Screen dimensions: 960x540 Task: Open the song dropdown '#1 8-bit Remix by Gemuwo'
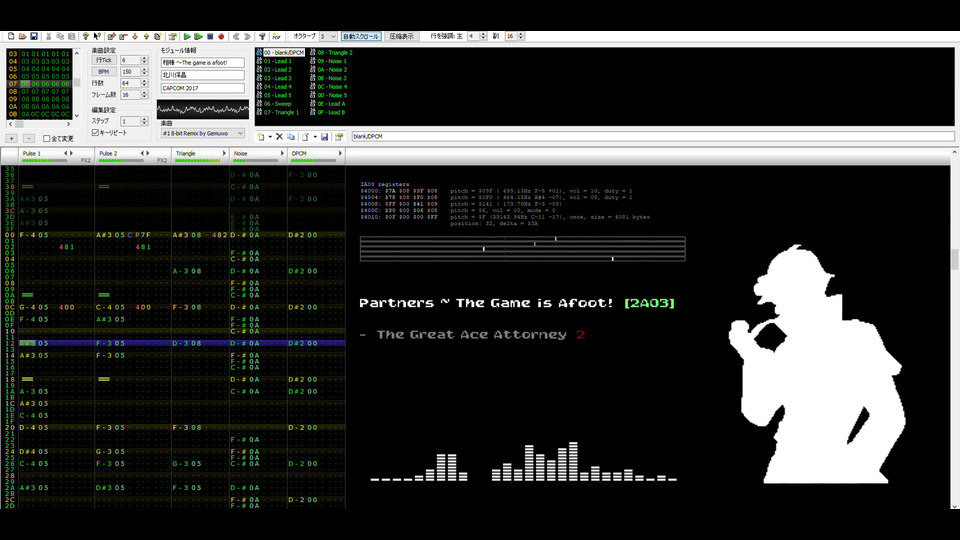click(x=203, y=133)
